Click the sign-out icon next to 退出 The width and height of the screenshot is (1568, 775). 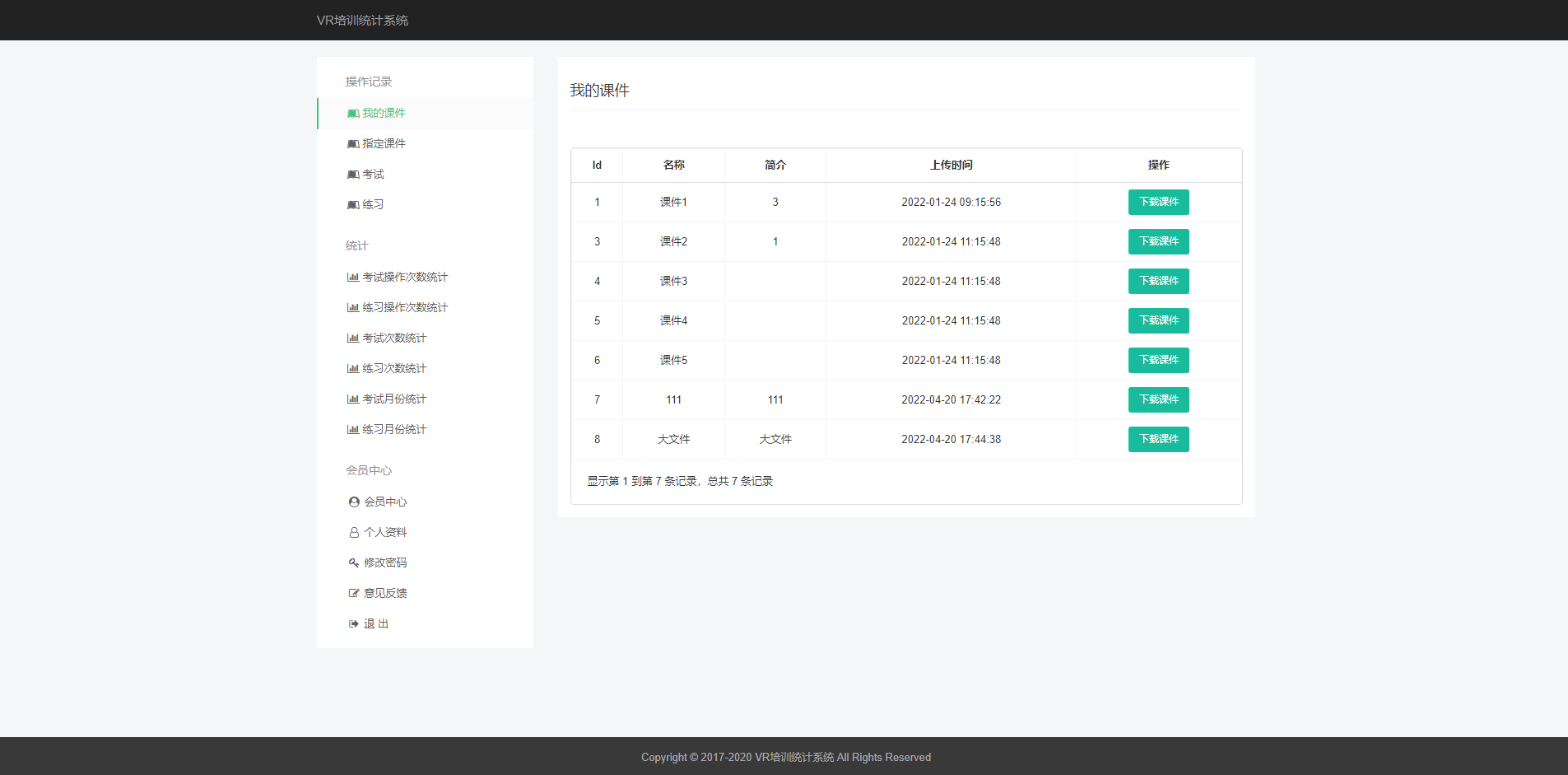[354, 624]
